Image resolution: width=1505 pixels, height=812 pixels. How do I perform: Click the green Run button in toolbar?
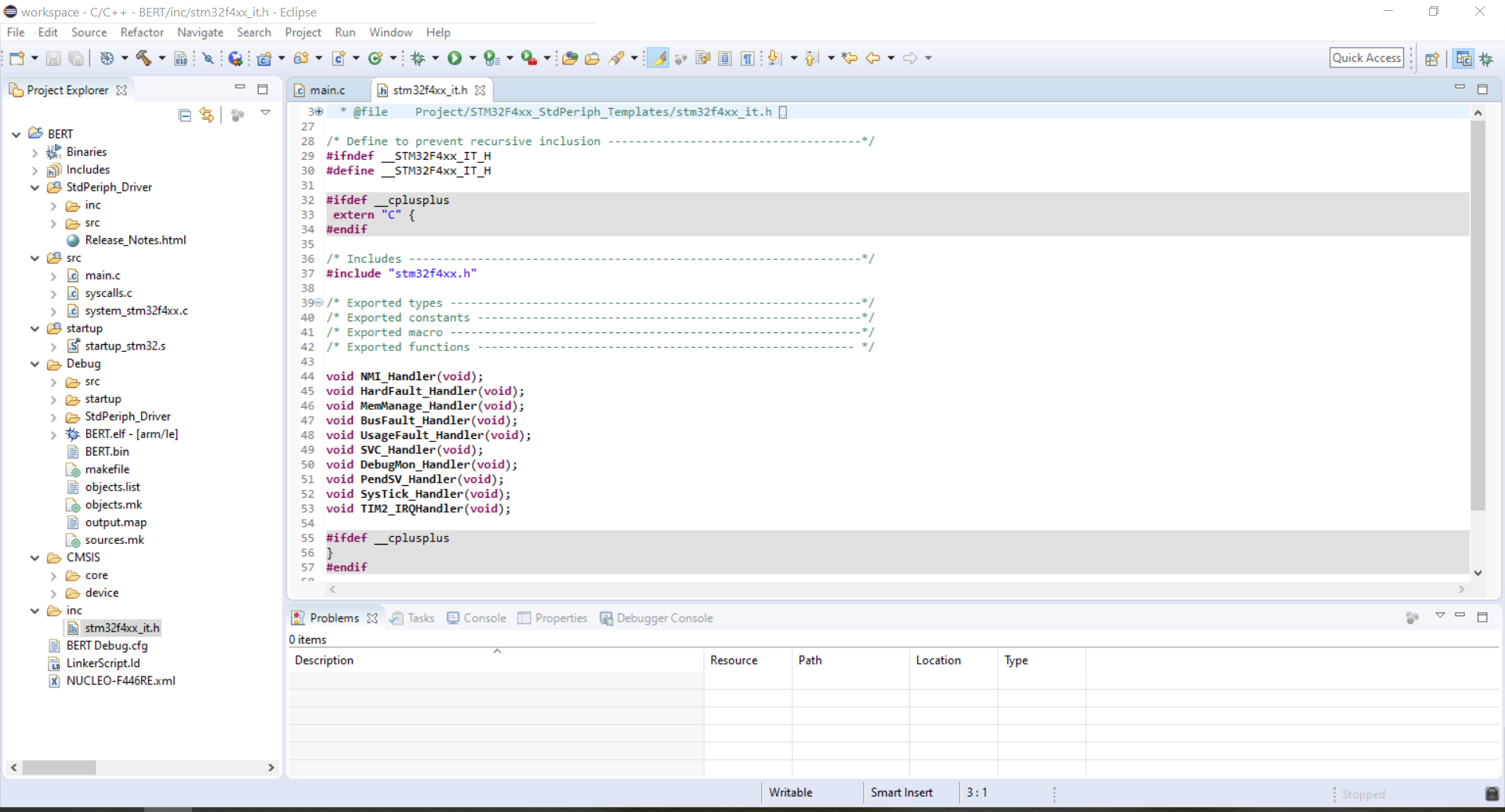tap(455, 58)
